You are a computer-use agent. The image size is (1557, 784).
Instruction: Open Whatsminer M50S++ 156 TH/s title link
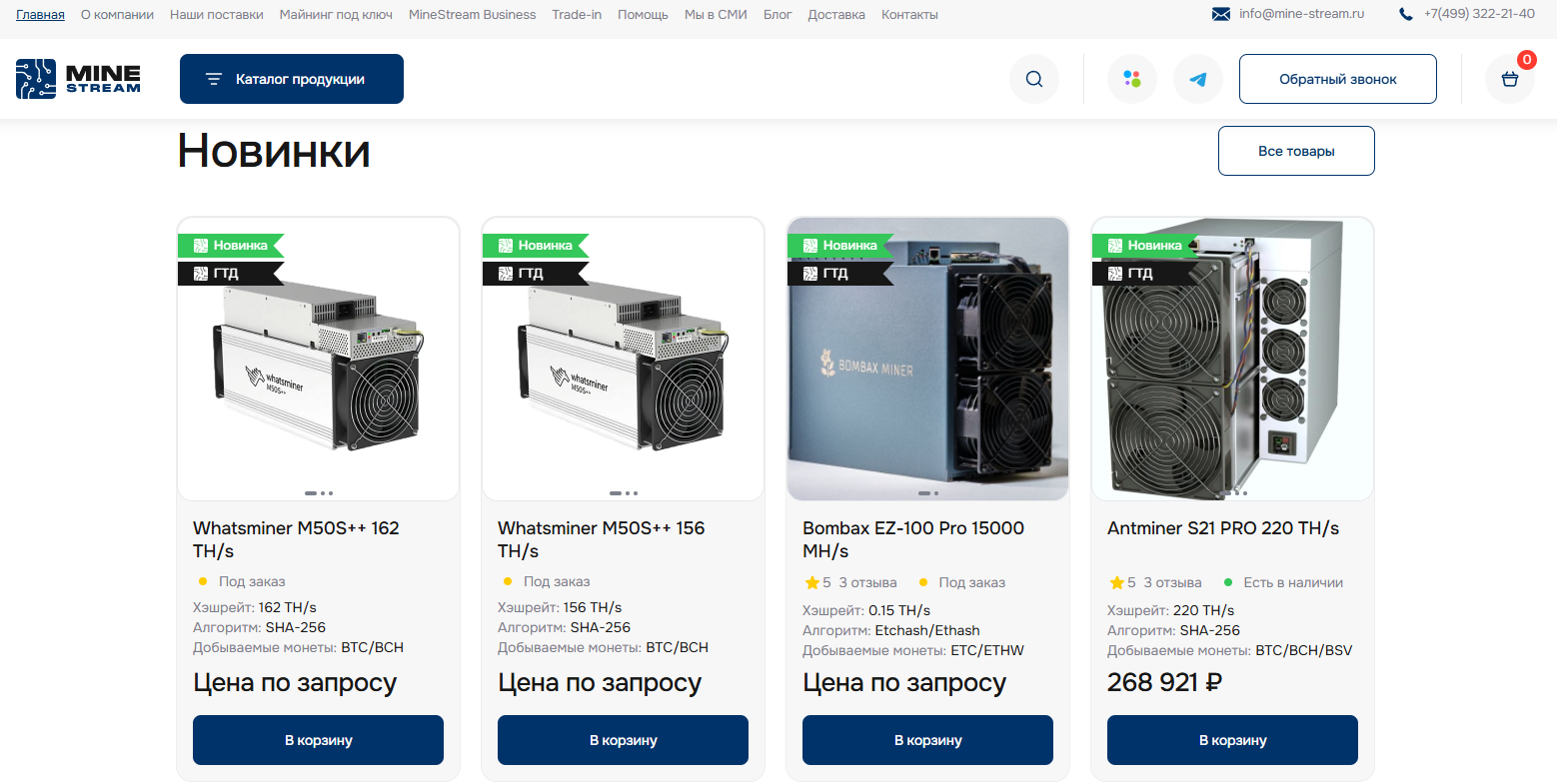pos(602,539)
